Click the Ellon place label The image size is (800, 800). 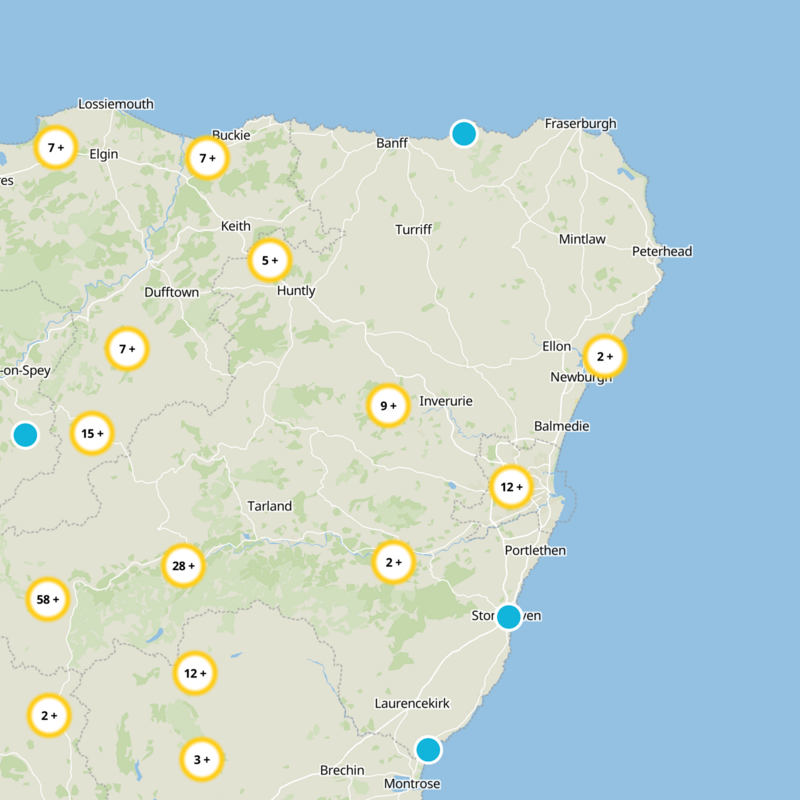click(556, 346)
